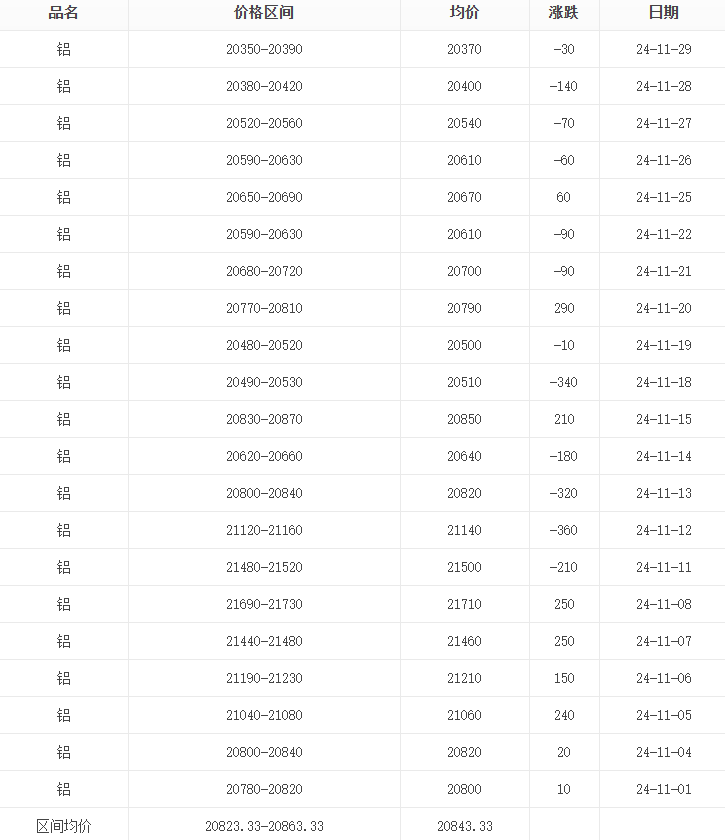Click the 价格区间 column header

(264, 13)
